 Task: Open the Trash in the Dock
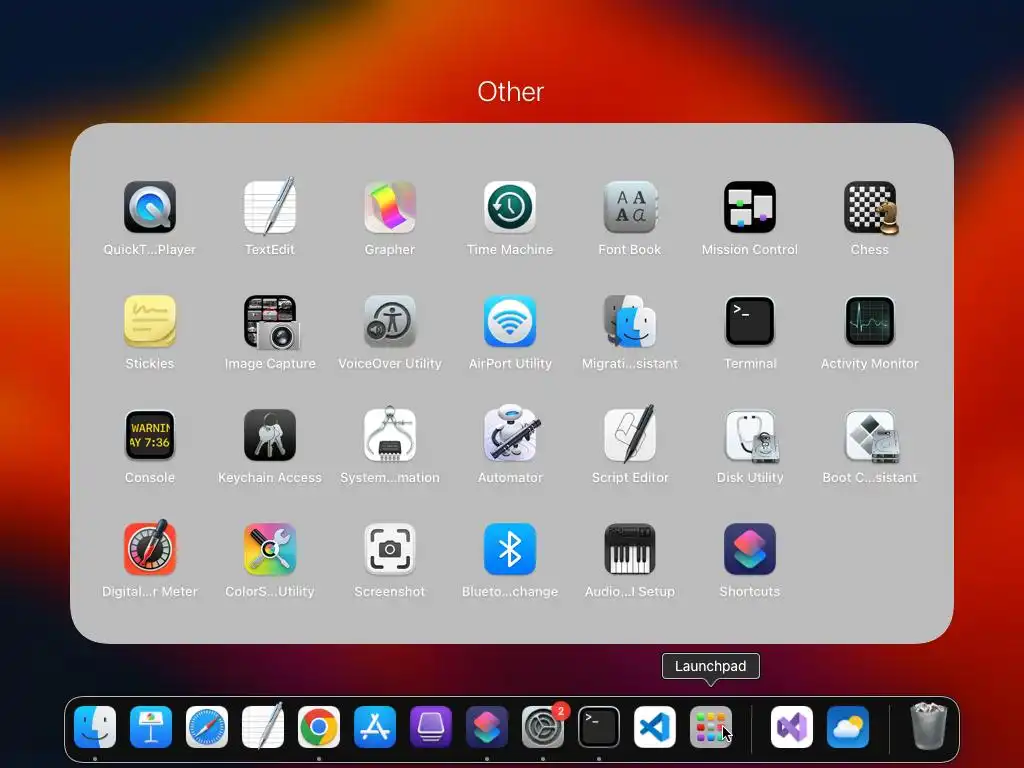pyautogui.click(x=929, y=726)
